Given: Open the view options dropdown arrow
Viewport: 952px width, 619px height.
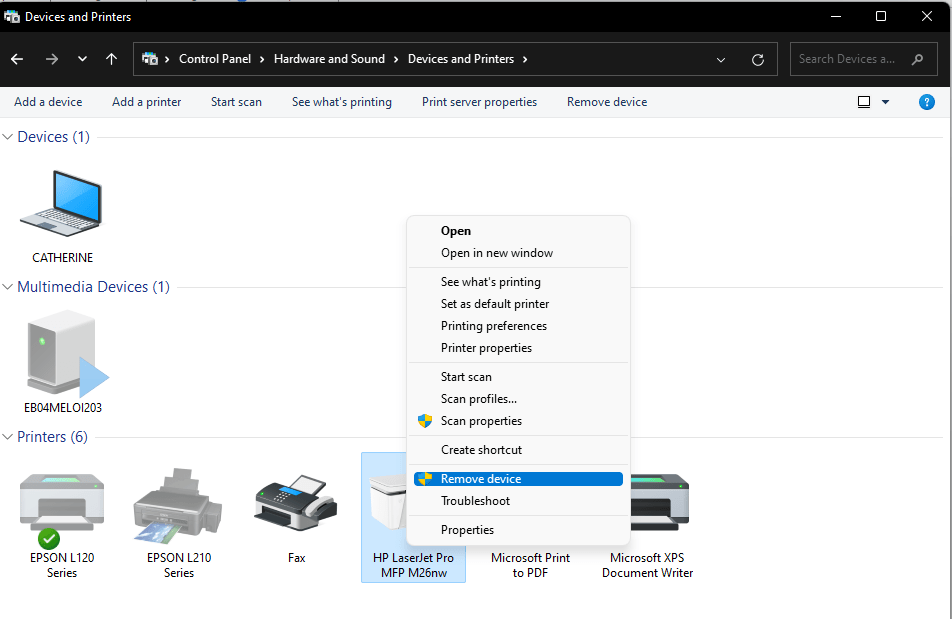Looking at the screenshot, I should 885,102.
